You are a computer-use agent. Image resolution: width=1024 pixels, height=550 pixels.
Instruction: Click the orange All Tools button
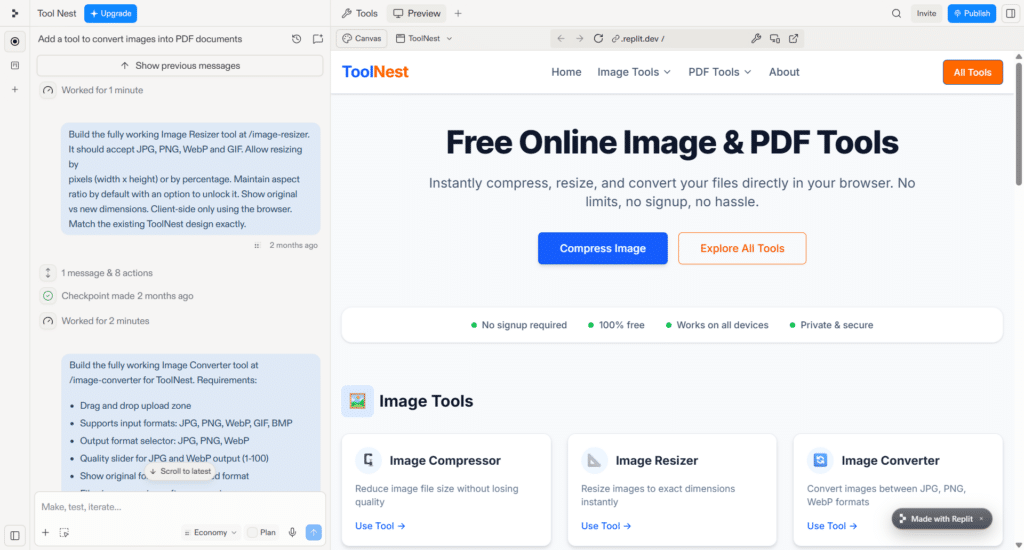972,73
